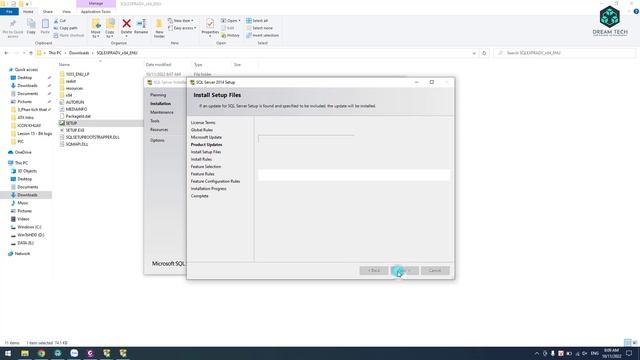Open the Application Tools tab
Screen dimensions: 640x360
96,12
